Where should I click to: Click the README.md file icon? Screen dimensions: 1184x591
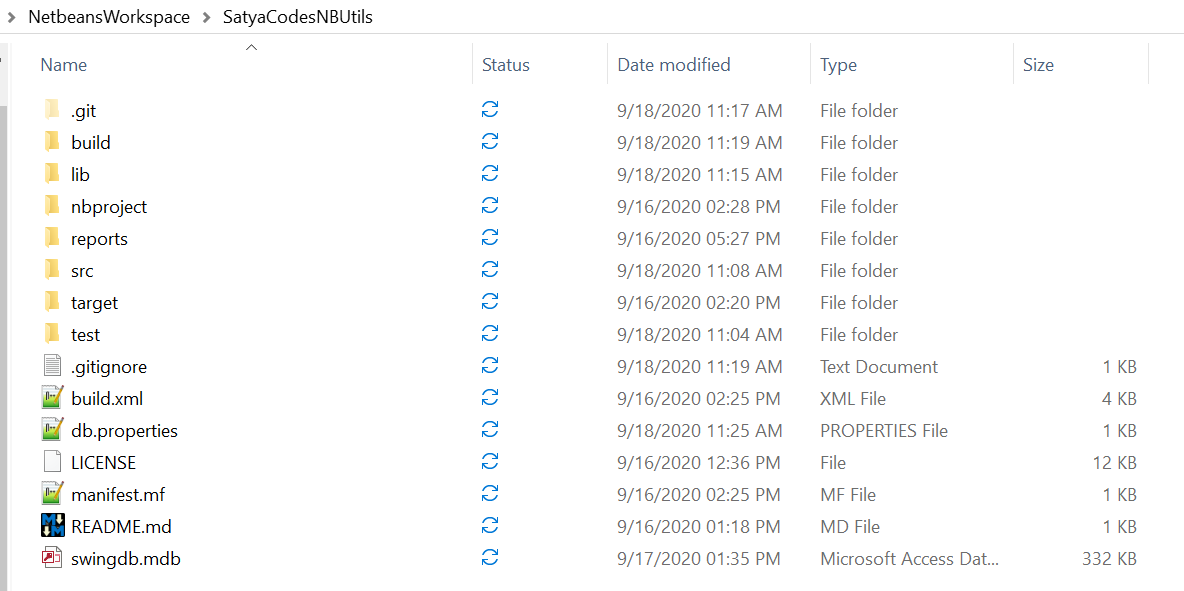coord(52,526)
